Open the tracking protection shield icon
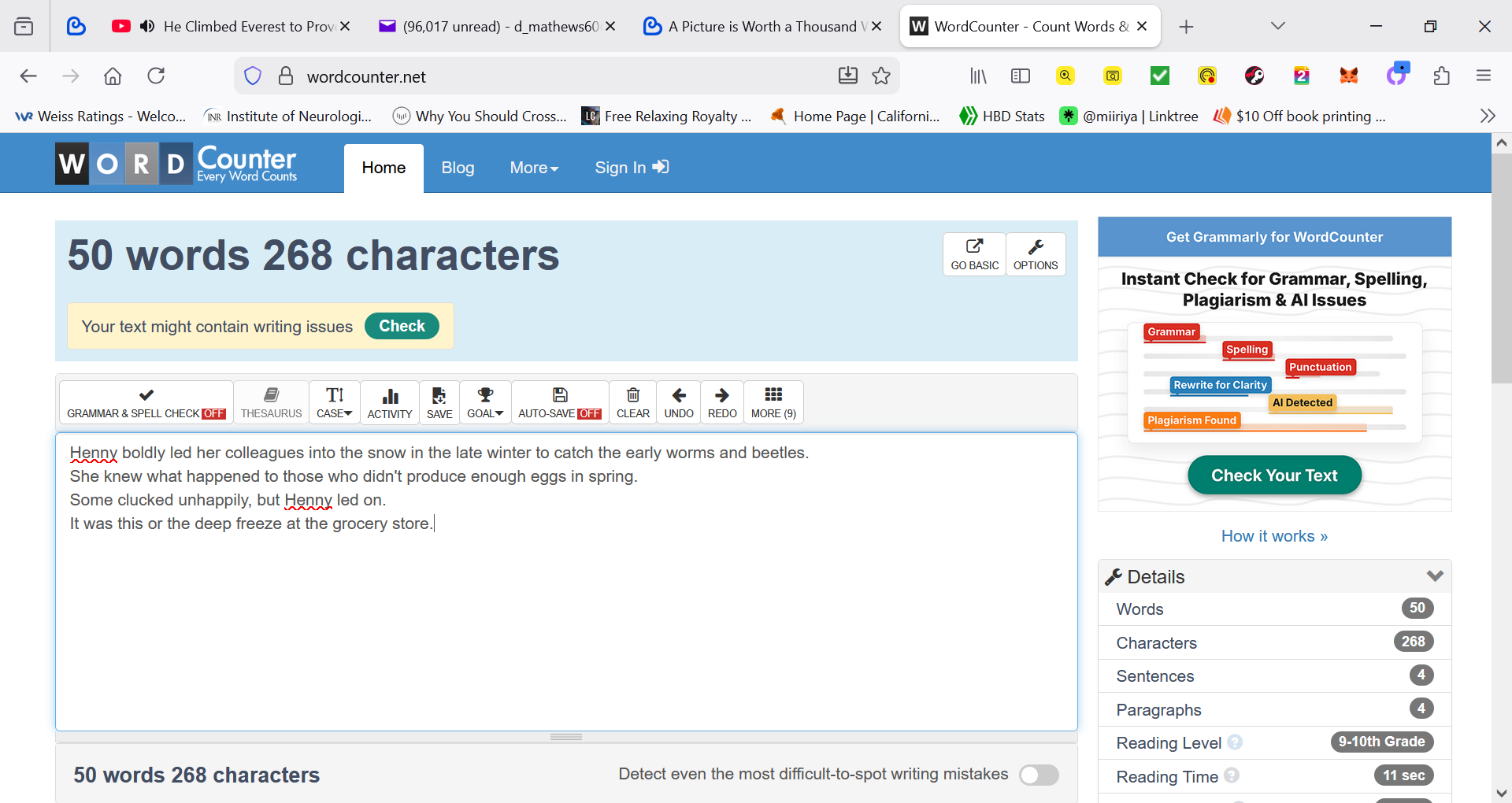This screenshot has height=803, width=1512. click(253, 76)
